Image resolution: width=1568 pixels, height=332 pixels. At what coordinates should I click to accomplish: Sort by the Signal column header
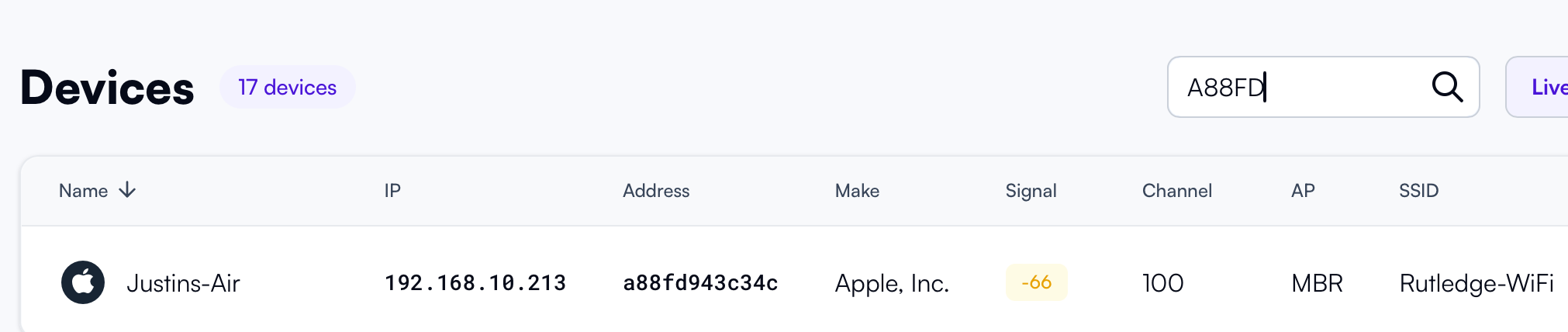coord(1031,191)
